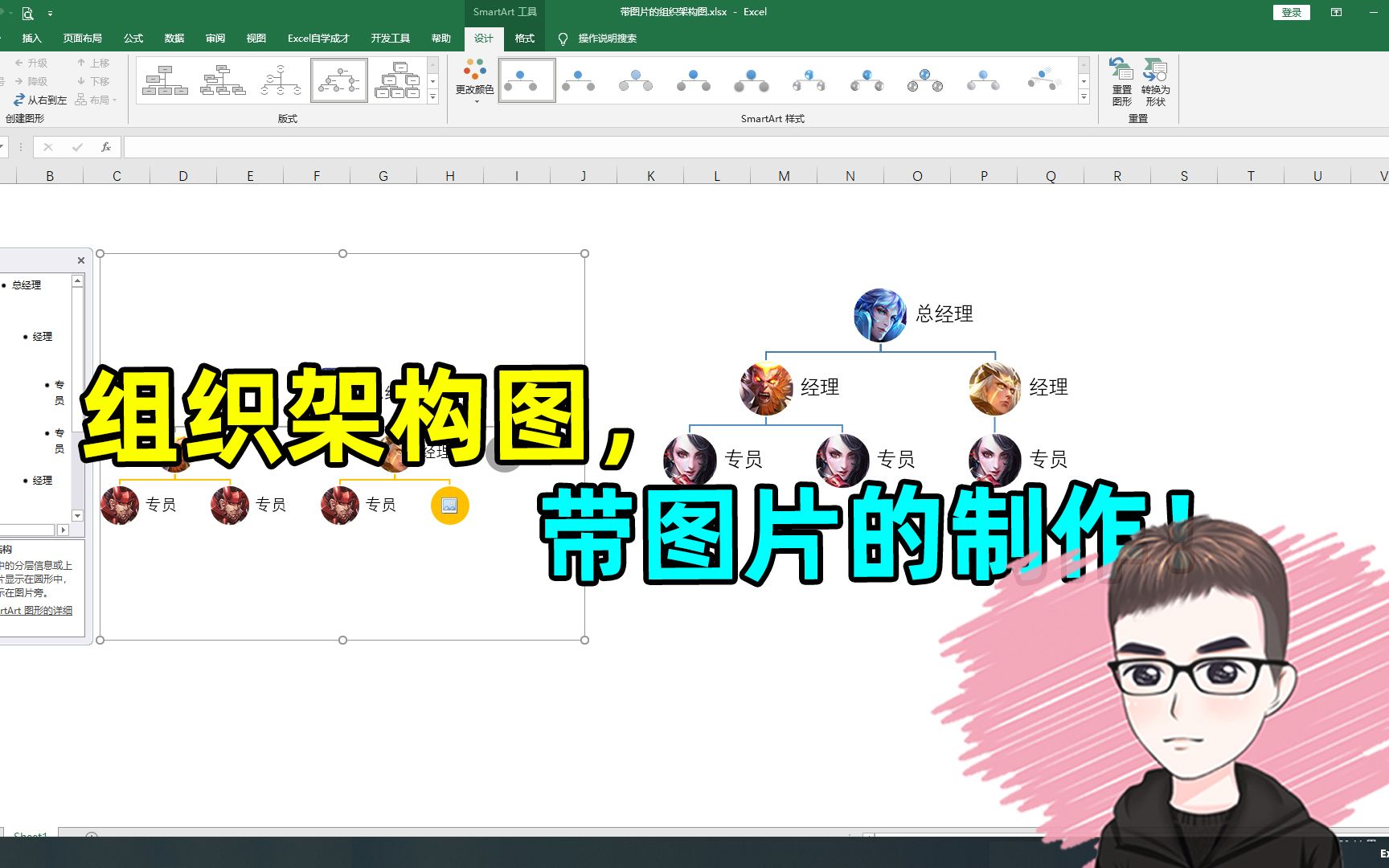Apply the fifth SmartArt style thumbnail
1389x868 pixels.
[752, 80]
